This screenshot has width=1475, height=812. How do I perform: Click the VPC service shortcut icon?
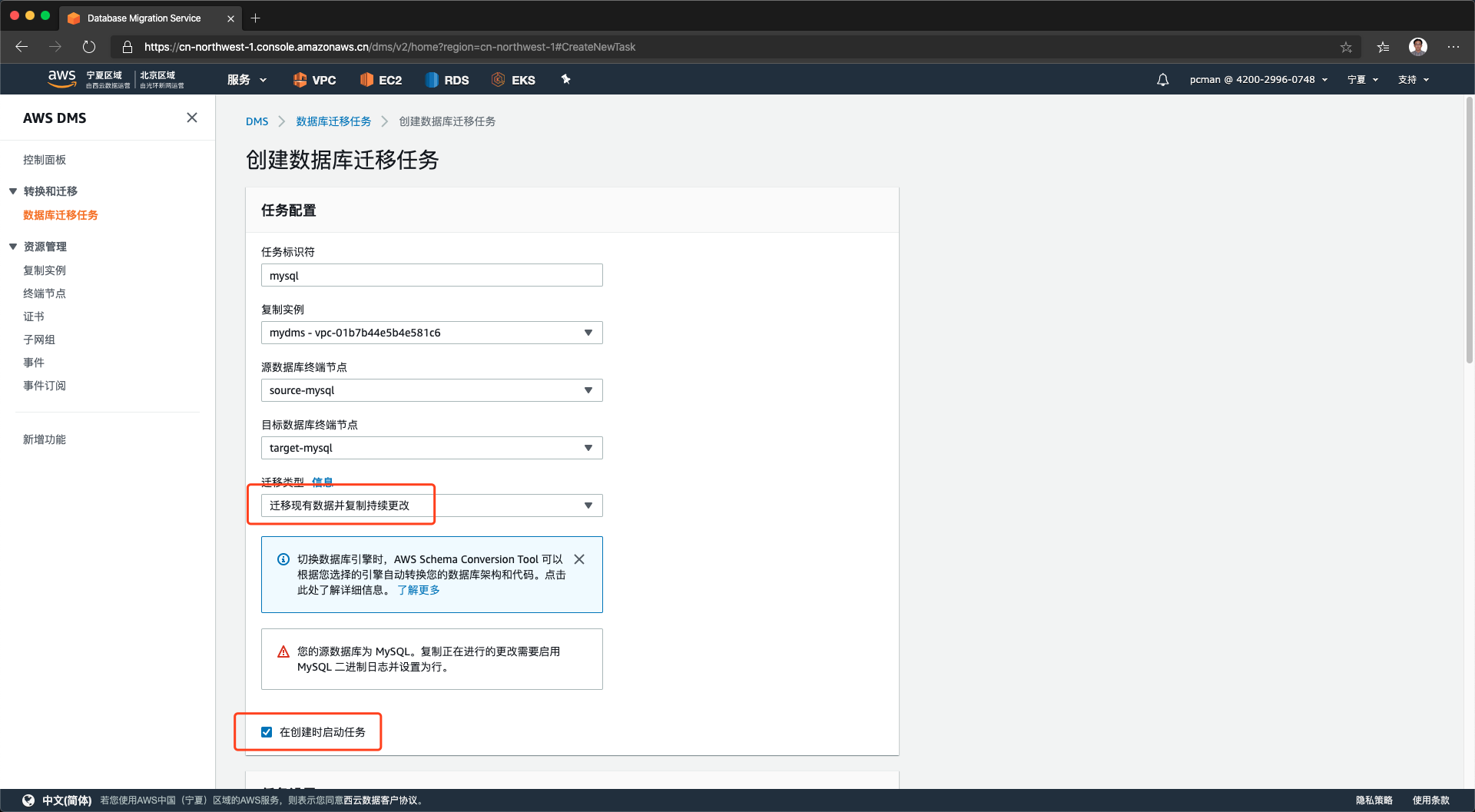[300, 80]
